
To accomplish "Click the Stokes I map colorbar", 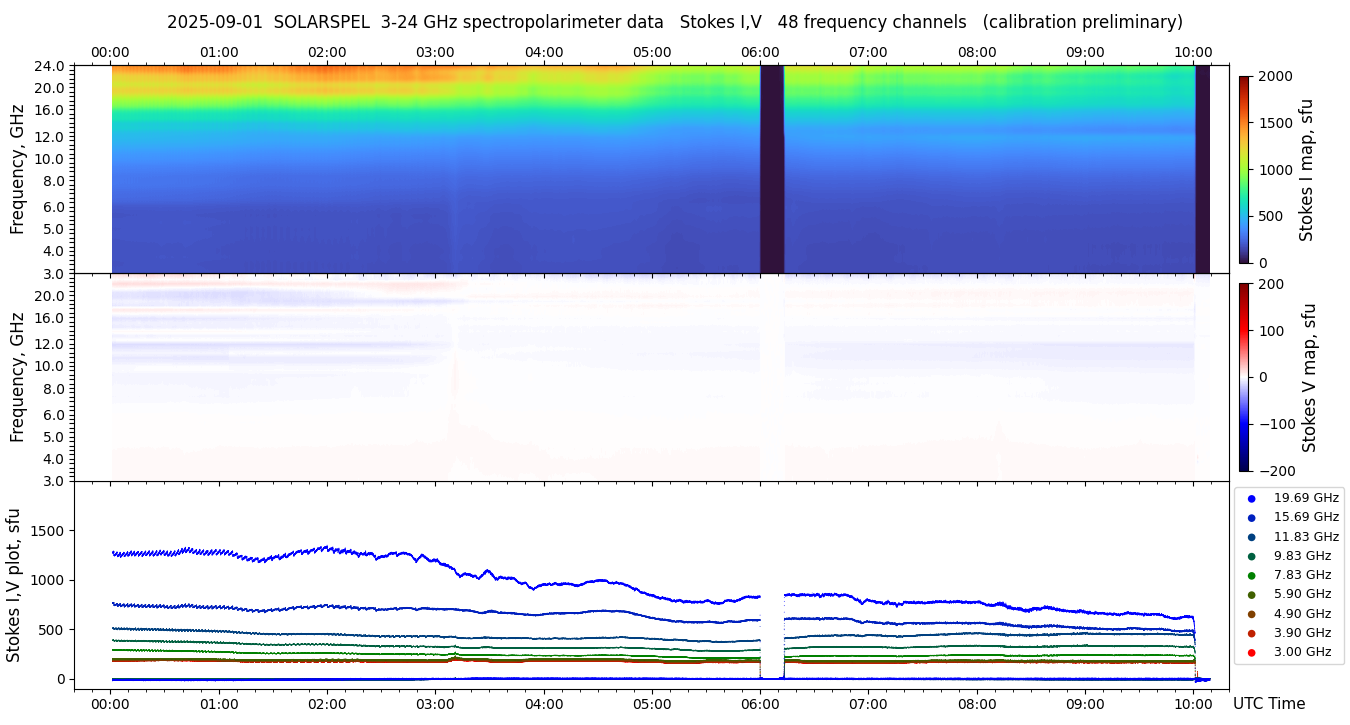I will click(x=1244, y=169).
